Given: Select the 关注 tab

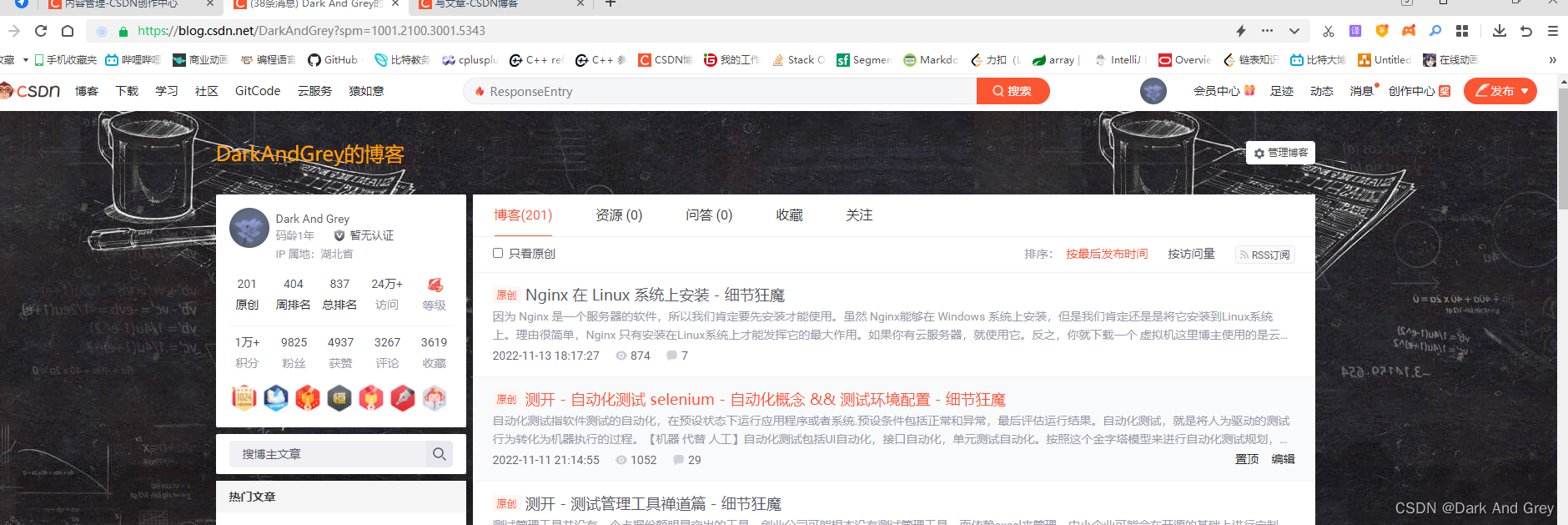Looking at the screenshot, I should point(859,215).
